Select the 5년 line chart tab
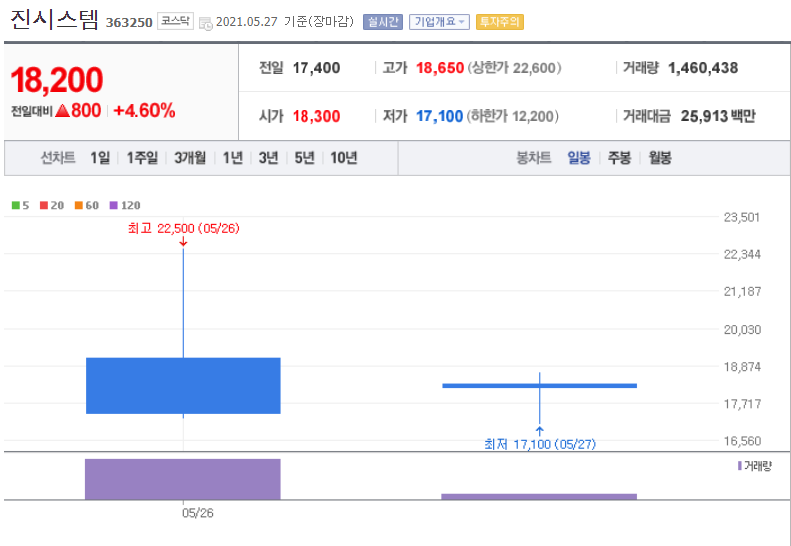This screenshot has height=546, width=791. pos(304,158)
